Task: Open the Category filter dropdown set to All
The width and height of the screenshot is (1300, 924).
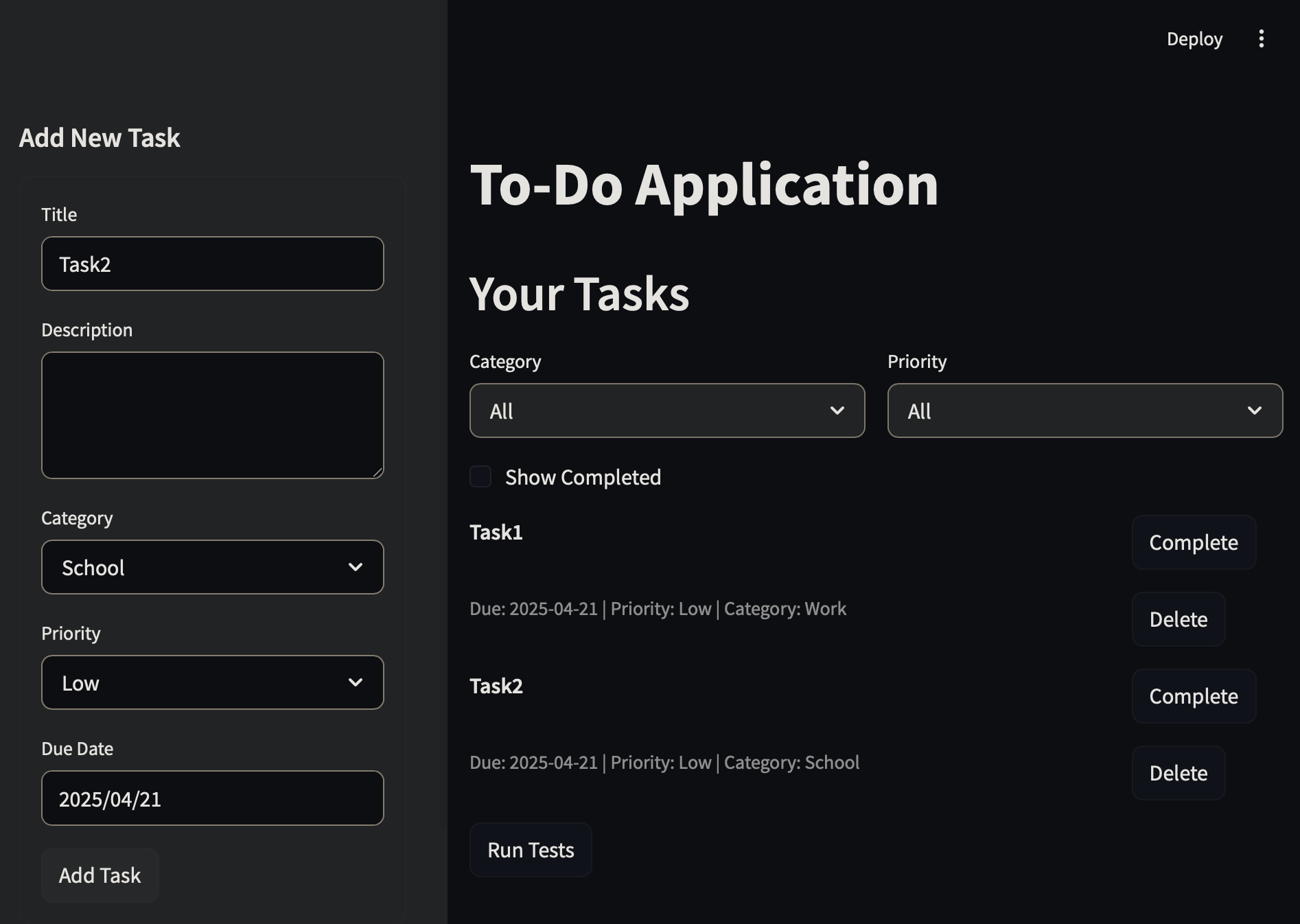Action: click(667, 411)
